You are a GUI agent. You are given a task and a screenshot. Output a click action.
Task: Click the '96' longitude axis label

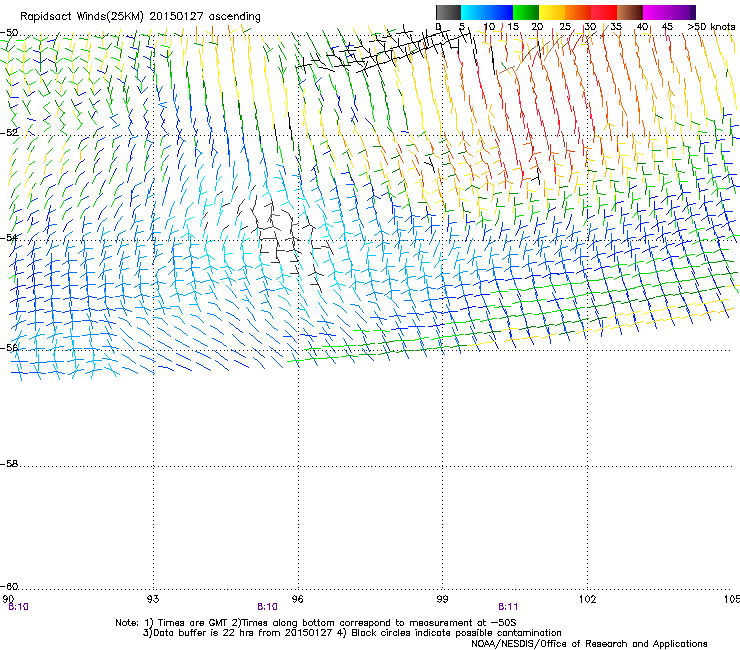297,599
